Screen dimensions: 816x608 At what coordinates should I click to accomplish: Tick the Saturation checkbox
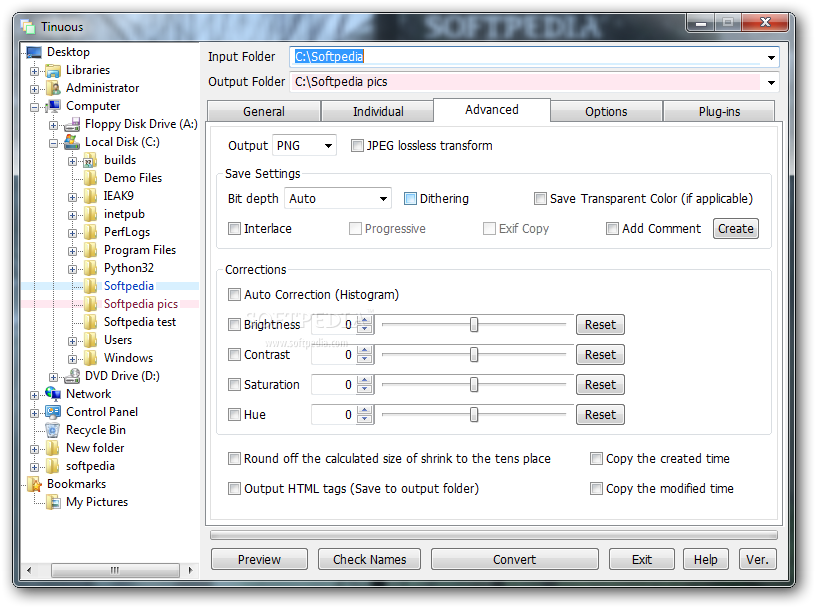coord(234,385)
